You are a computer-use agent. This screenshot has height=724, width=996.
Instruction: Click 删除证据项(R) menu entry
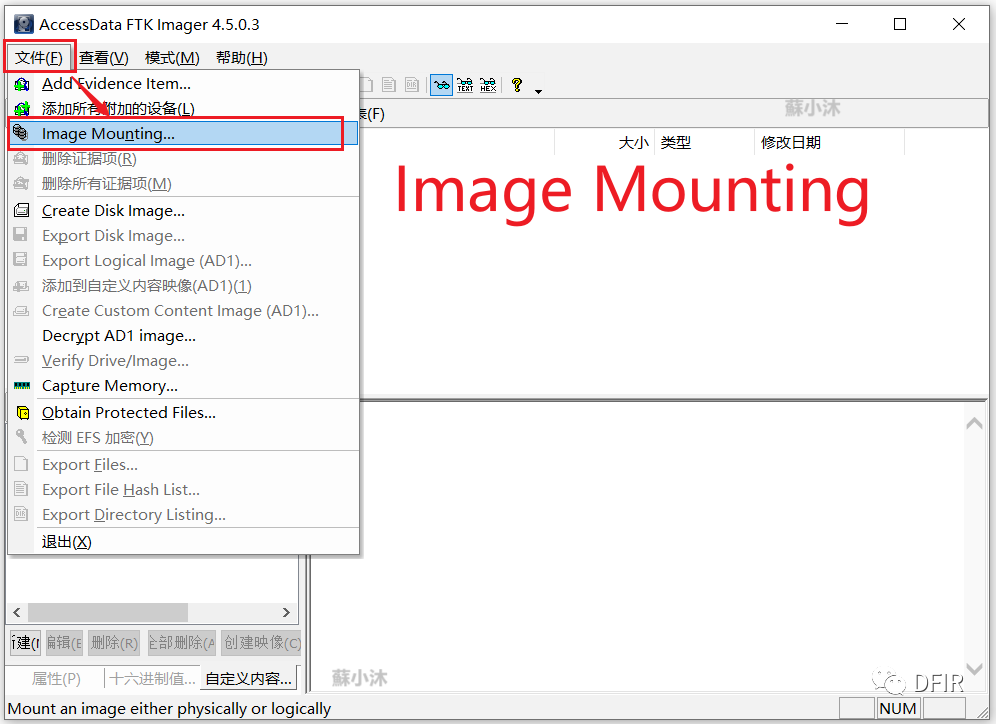[x=184, y=159]
